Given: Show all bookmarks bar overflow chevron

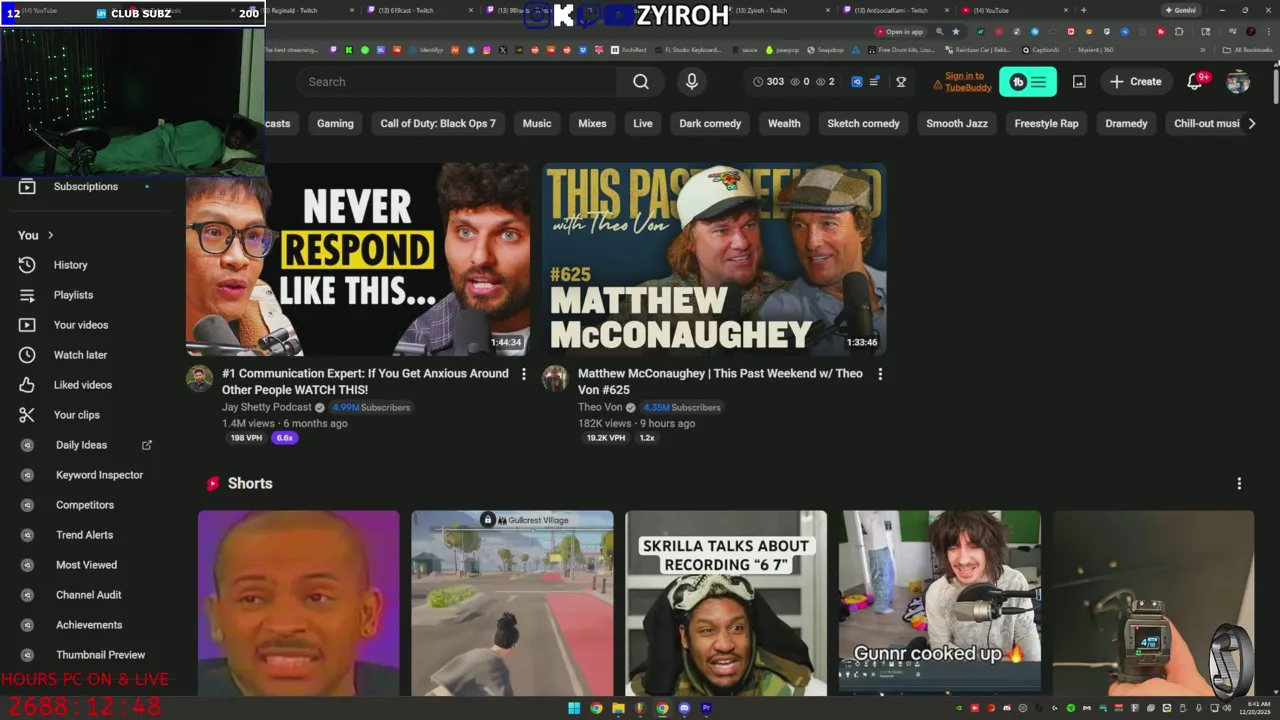Looking at the screenshot, I should 1203,50.
